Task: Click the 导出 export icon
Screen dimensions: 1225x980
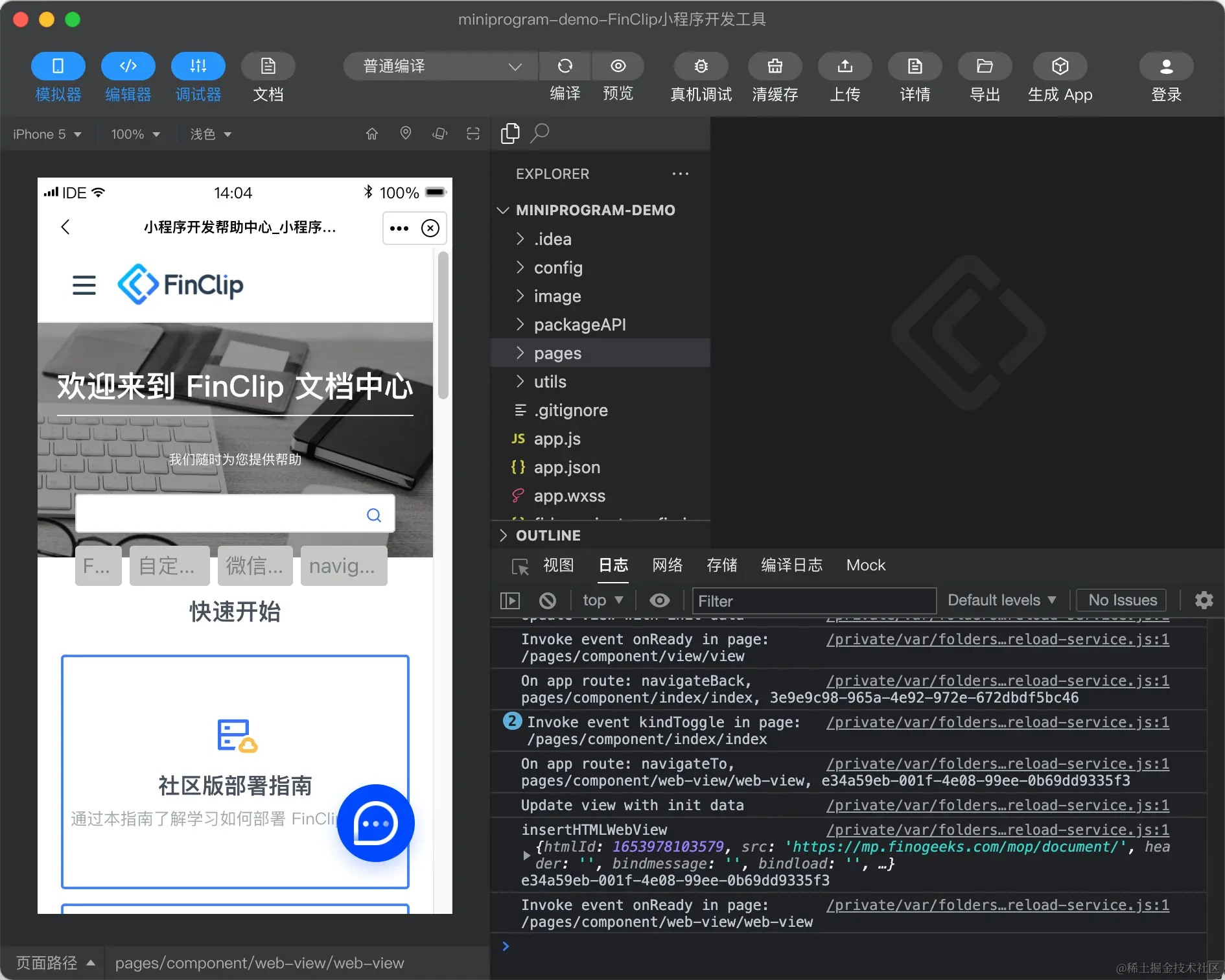Action: pyautogui.click(x=985, y=66)
